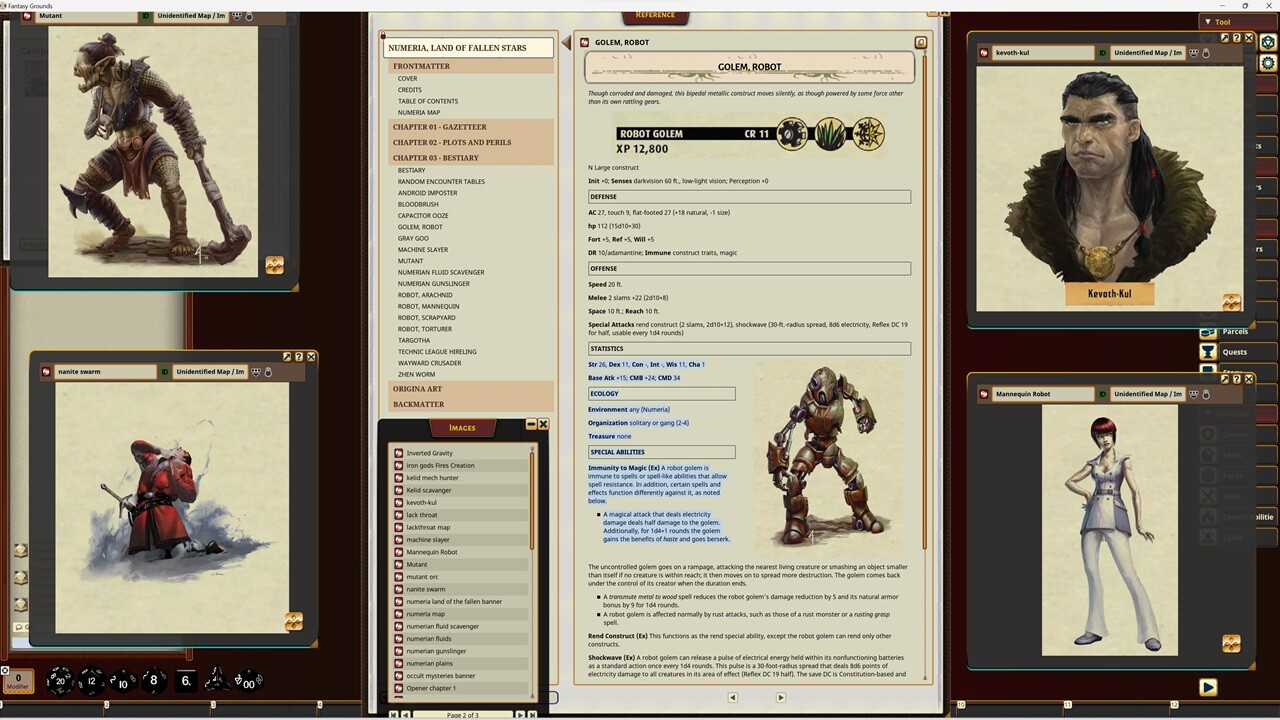Open help for kevoth-kul image window
The width and height of the screenshot is (1280, 720).
point(1236,38)
